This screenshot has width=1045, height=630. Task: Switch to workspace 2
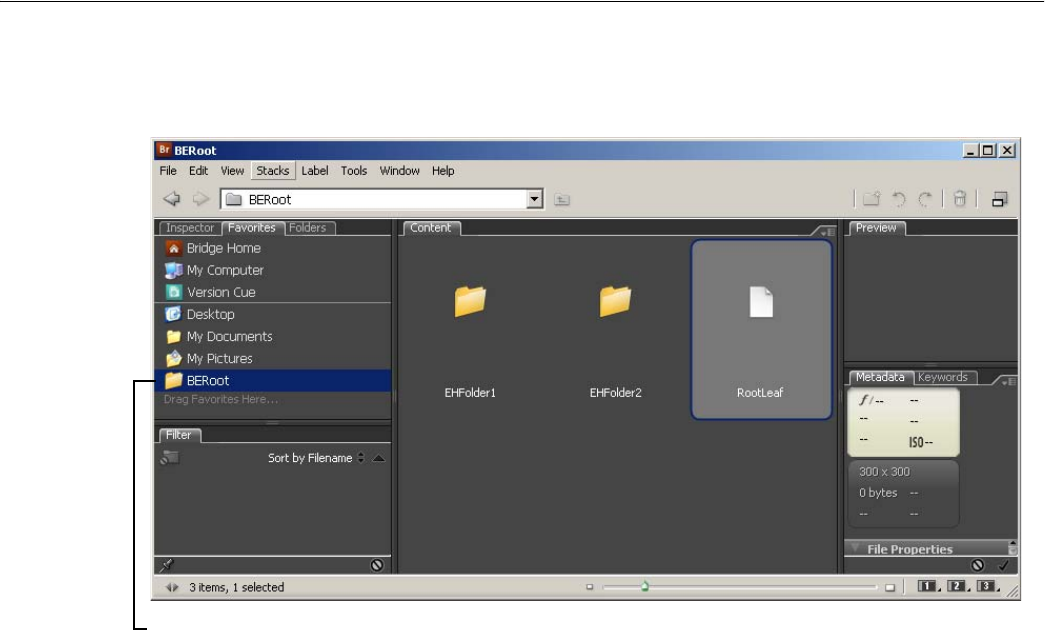(958, 587)
